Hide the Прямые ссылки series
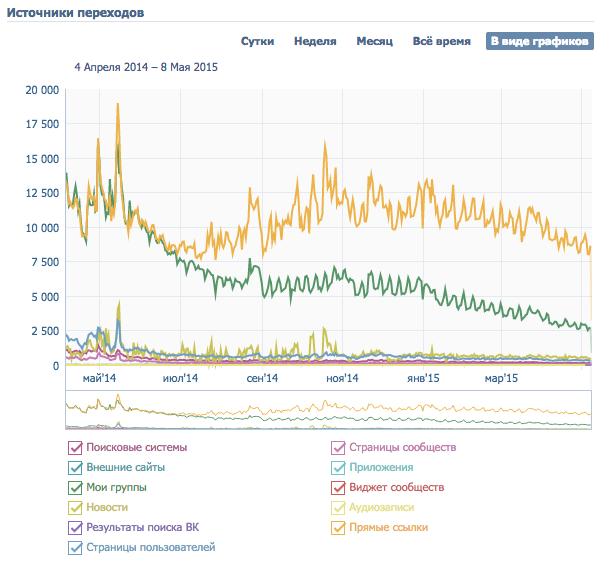This screenshot has width=602, height=563. click(x=338, y=527)
